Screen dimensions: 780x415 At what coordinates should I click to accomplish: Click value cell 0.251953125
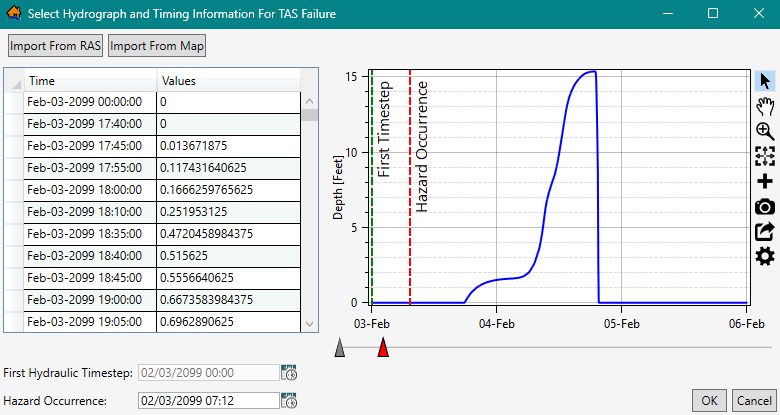[x=228, y=212]
